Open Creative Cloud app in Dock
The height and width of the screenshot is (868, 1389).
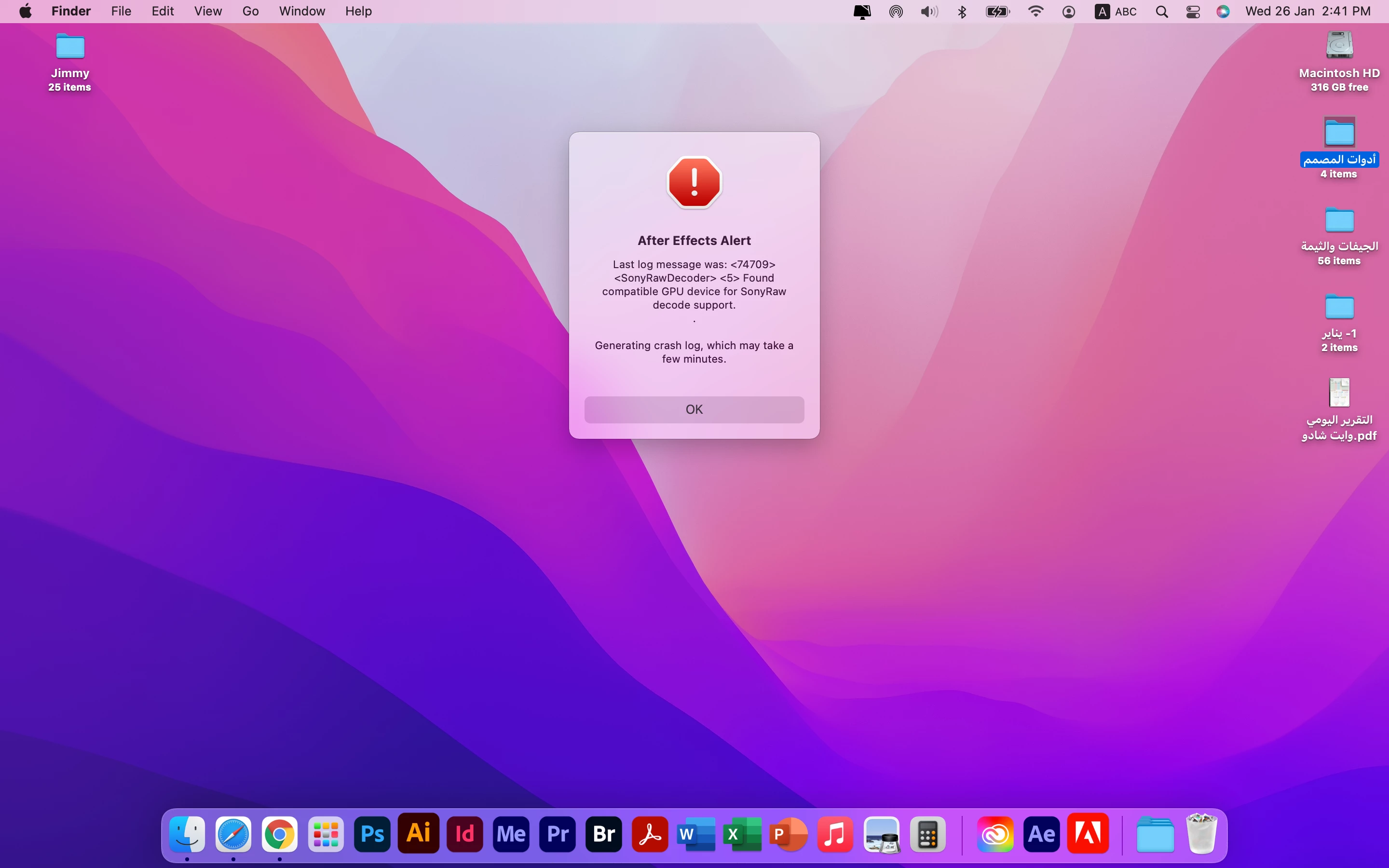pos(994,834)
